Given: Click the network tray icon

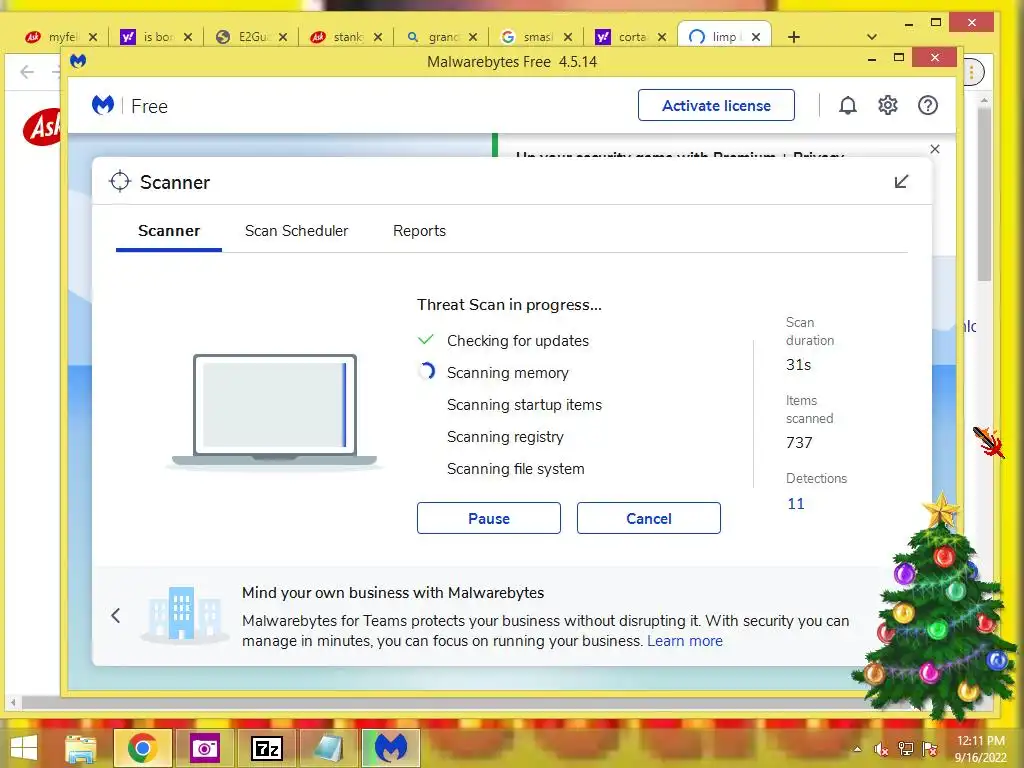Looking at the screenshot, I should click(x=906, y=749).
